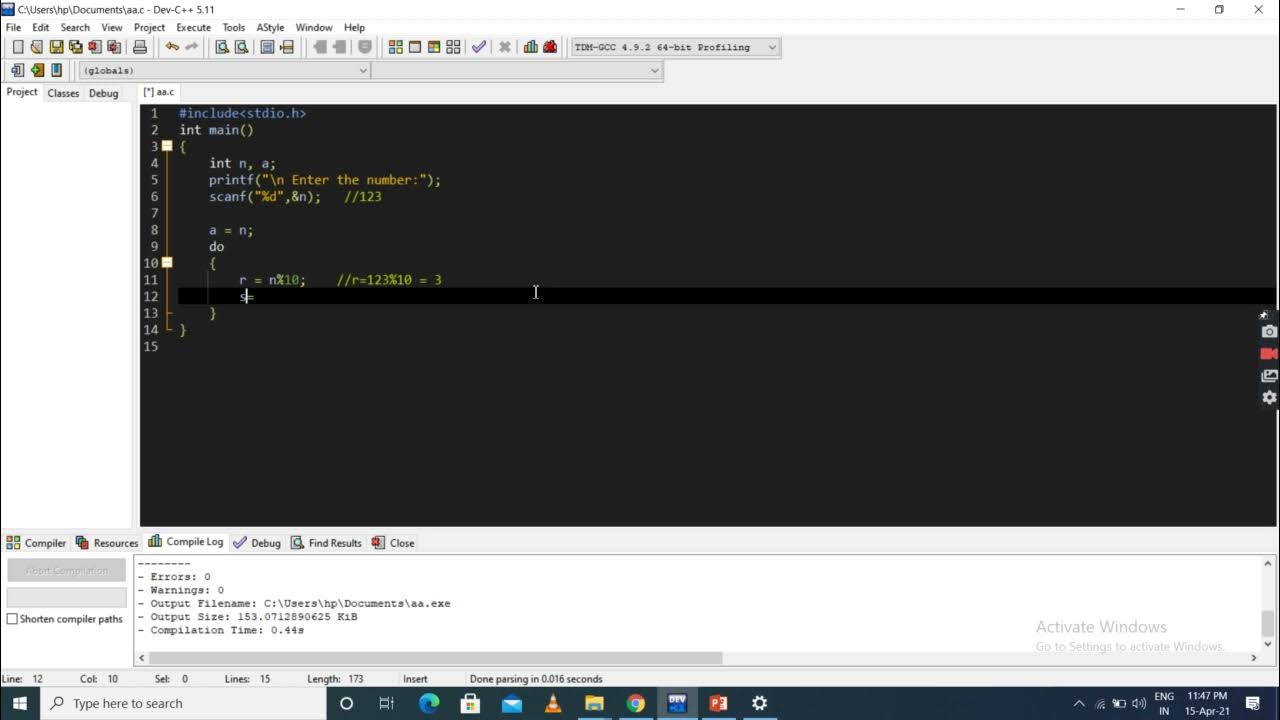Click the Find toolbar icon

click(x=222, y=47)
